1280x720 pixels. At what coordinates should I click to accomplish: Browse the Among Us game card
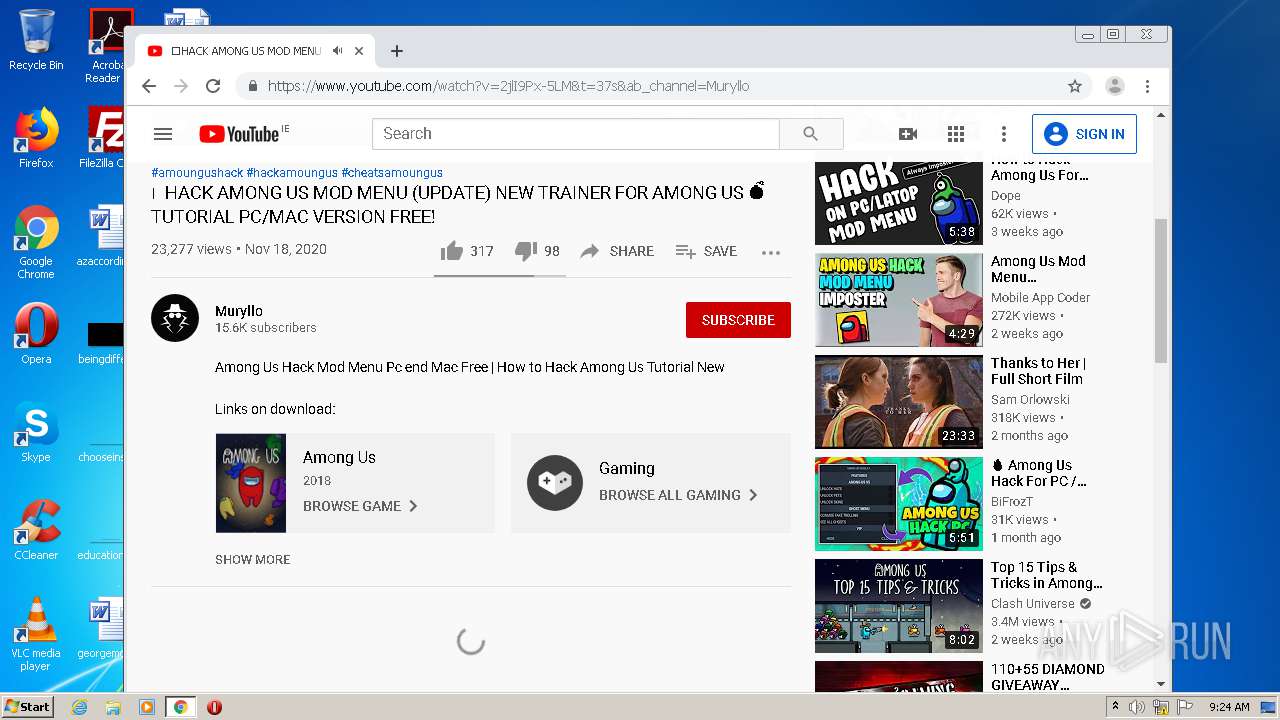(x=355, y=483)
